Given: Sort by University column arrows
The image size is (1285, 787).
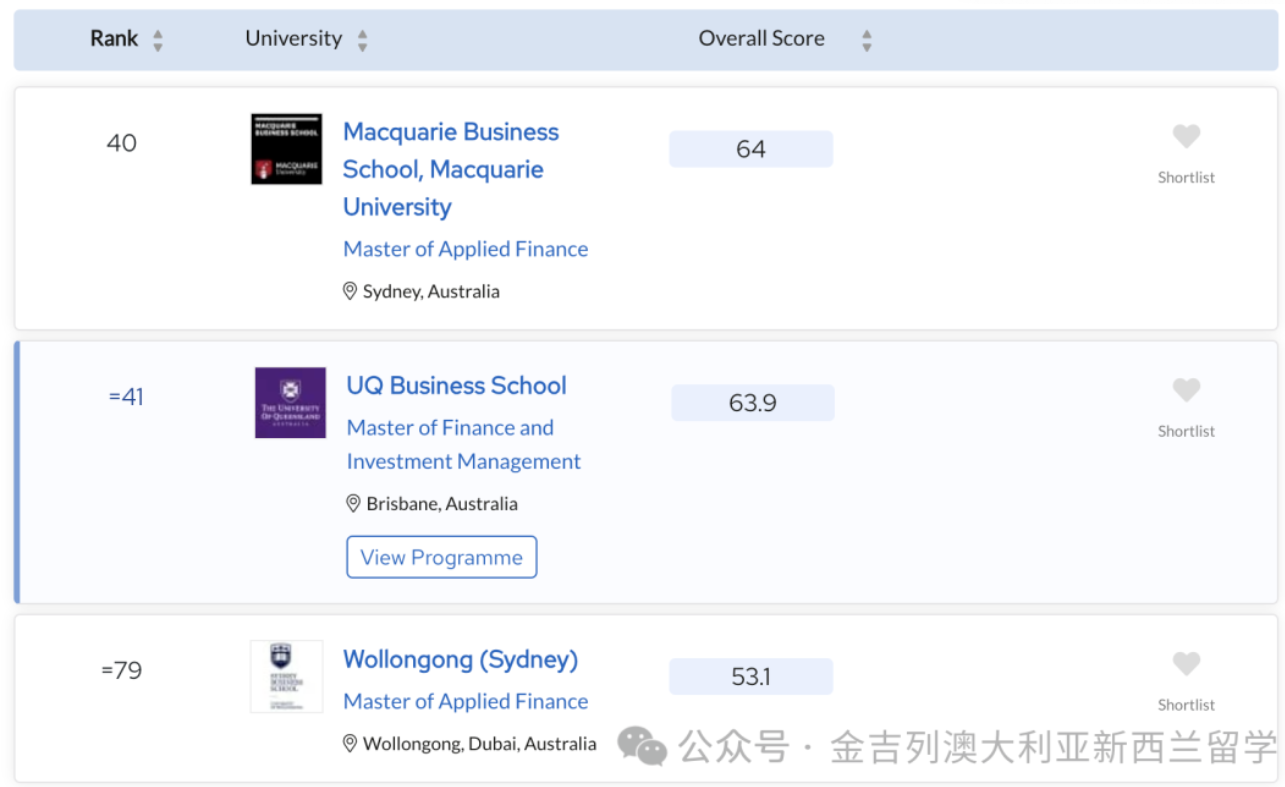Looking at the screenshot, I should click(362, 40).
